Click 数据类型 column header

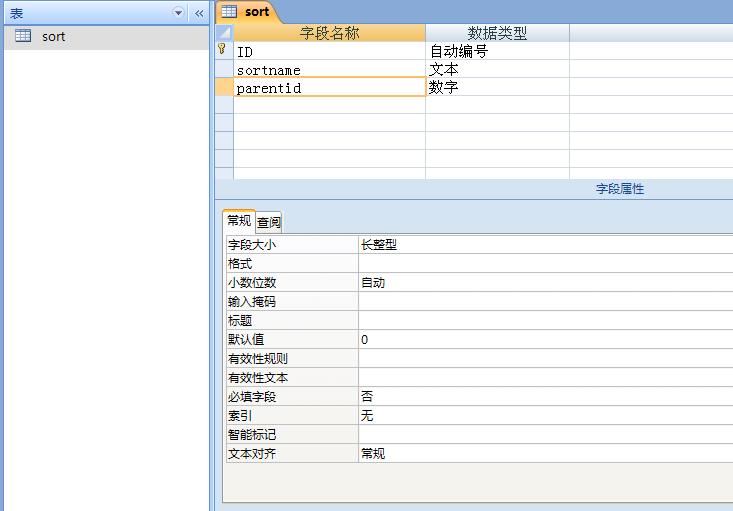(497, 33)
